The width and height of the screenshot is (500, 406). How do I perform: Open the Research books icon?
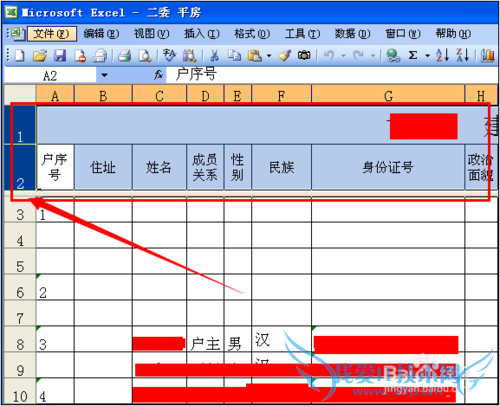click(189, 55)
